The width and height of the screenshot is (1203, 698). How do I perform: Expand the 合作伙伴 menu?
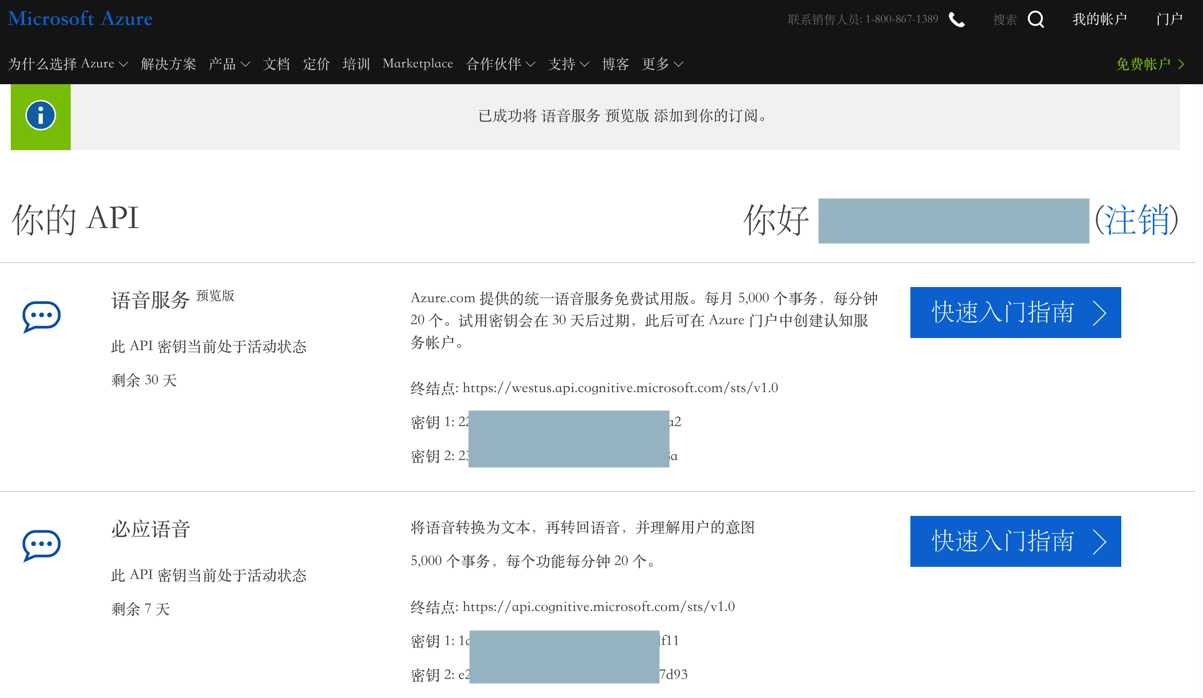[500, 64]
